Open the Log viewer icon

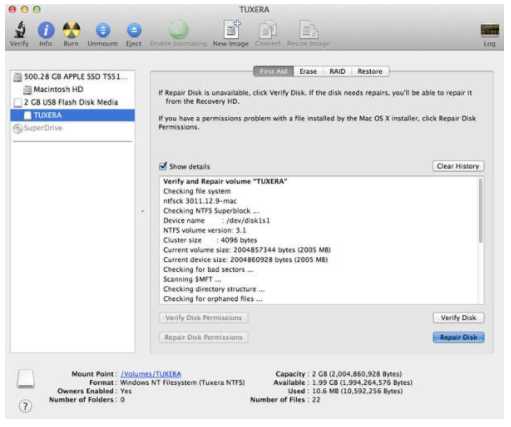tap(489, 34)
